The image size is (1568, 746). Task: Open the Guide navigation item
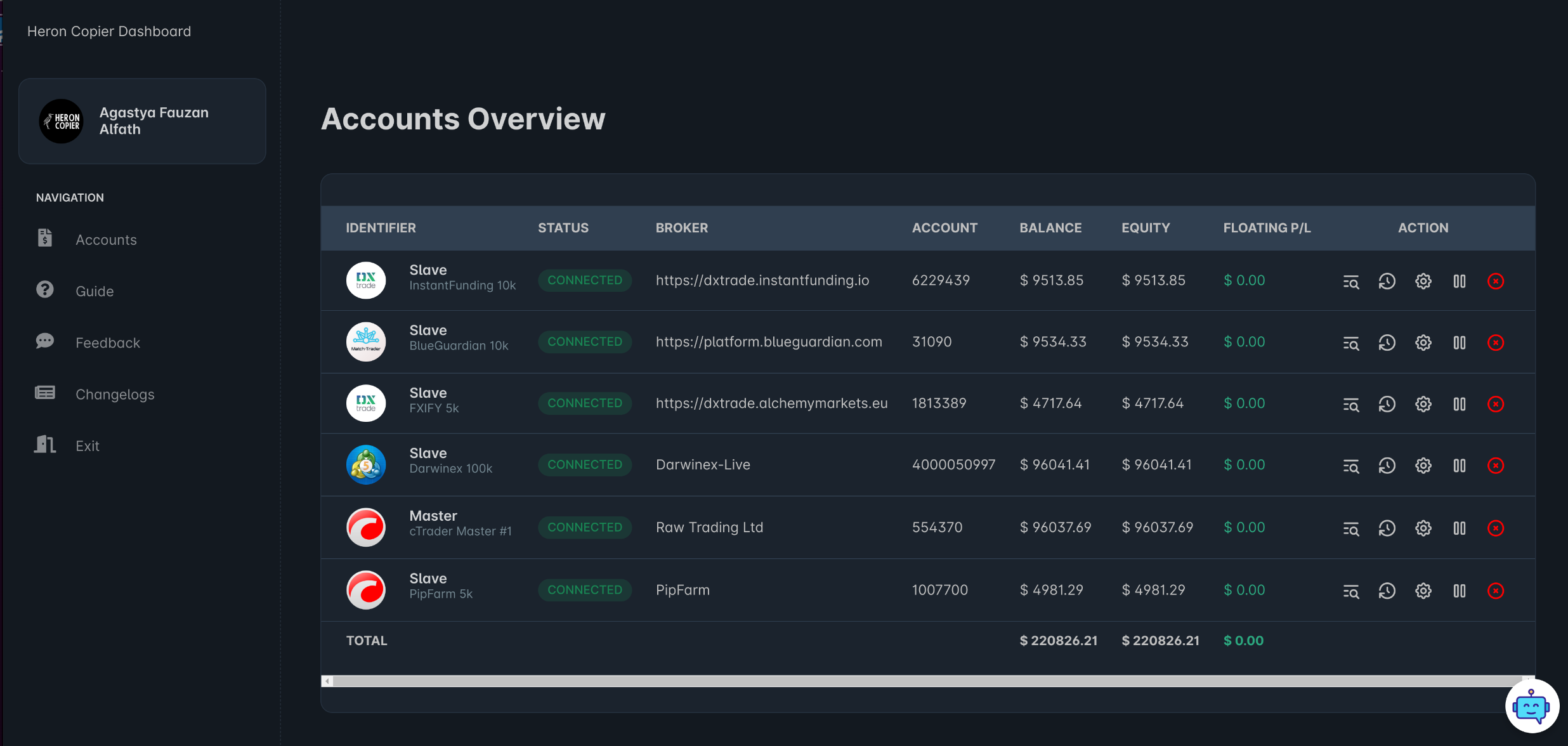click(x=95, y=291)
